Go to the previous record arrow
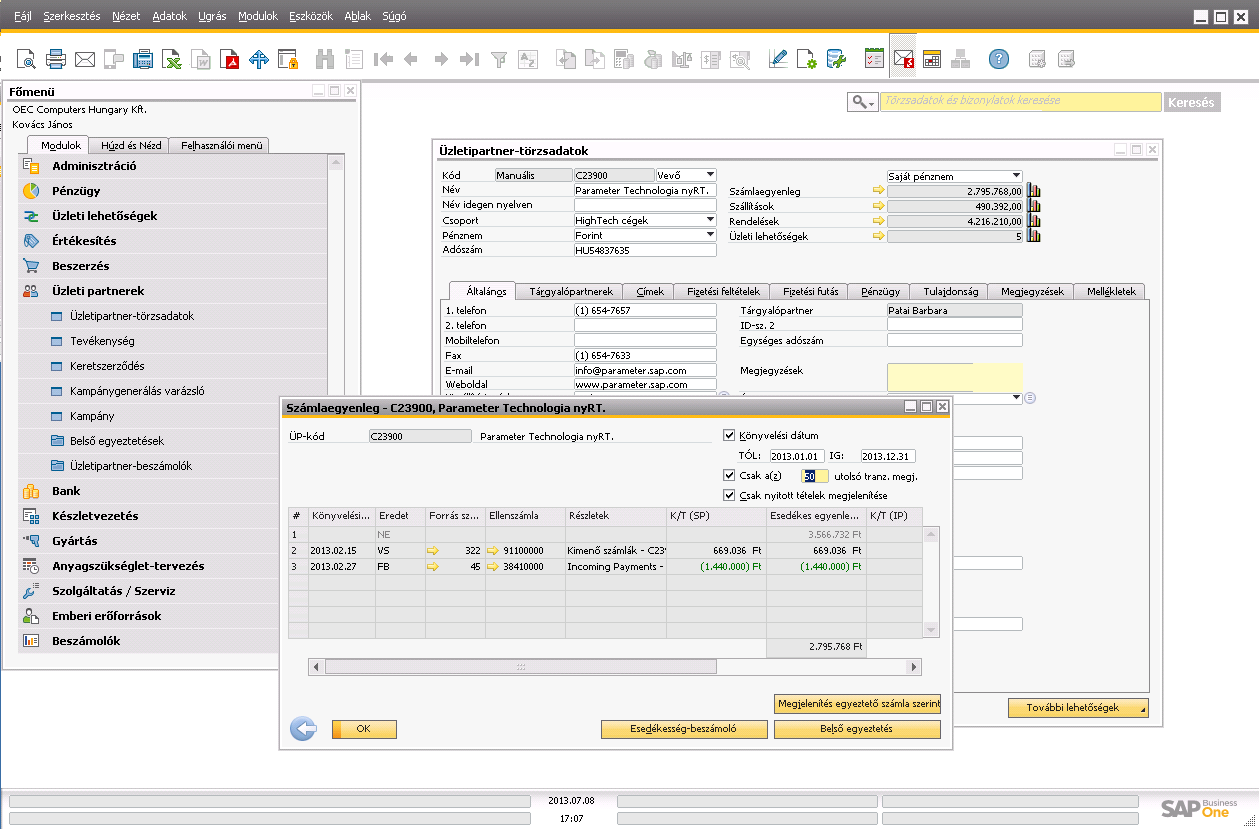The width and height of the screenshot is (1259, 829). (x=411, y=60)
